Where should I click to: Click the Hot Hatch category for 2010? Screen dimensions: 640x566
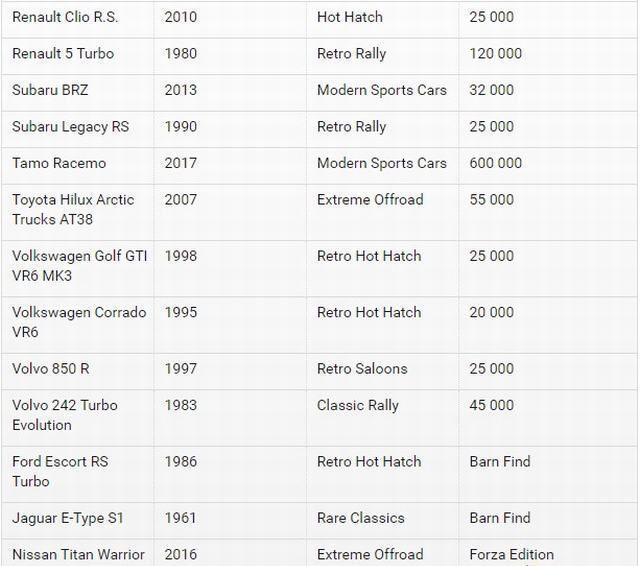point(349,17)
